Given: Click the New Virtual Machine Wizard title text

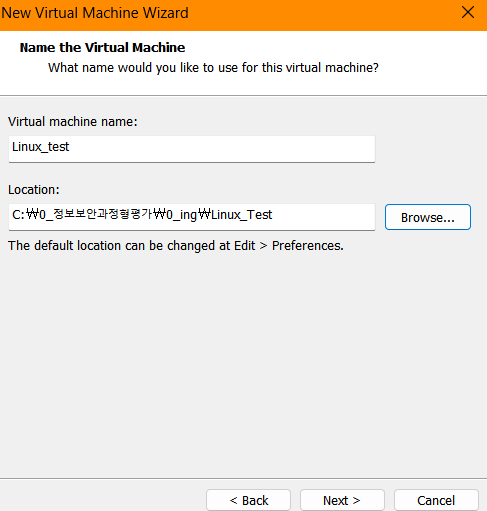Looking at the screenshot, I should coord(95,13).
